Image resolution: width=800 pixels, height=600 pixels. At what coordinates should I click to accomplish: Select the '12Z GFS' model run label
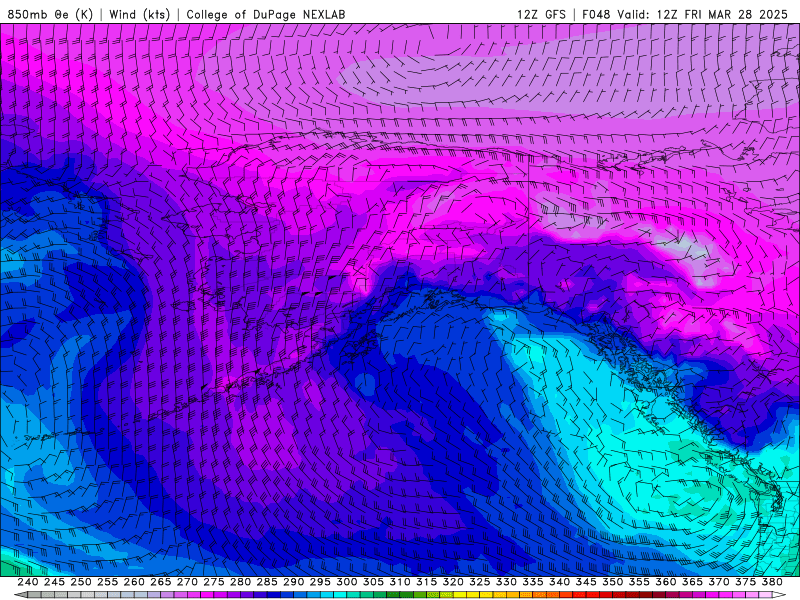pos(541,14)
